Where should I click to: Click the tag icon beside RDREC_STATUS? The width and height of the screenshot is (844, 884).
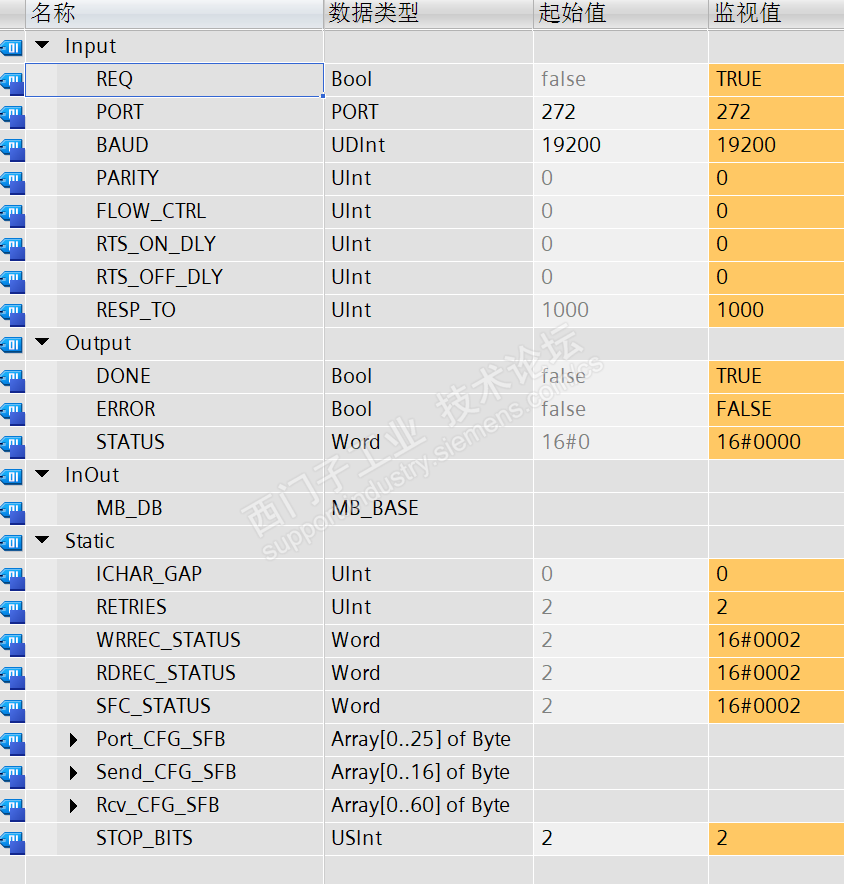pyautogui.click(x=13, y=676)
